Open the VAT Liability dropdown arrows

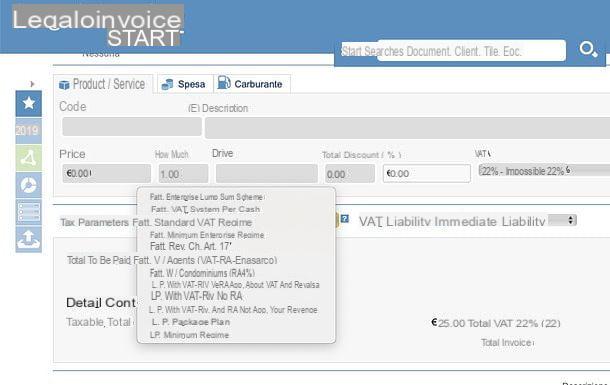pos(562,220)
